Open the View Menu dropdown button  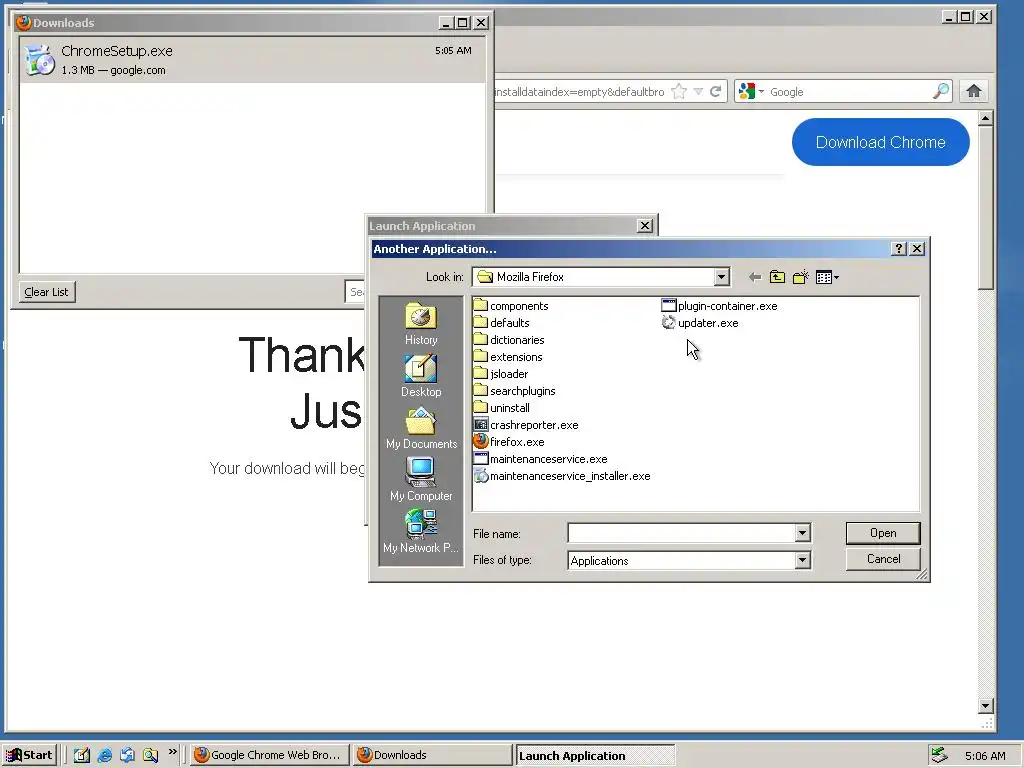click(x=827, y=278)
